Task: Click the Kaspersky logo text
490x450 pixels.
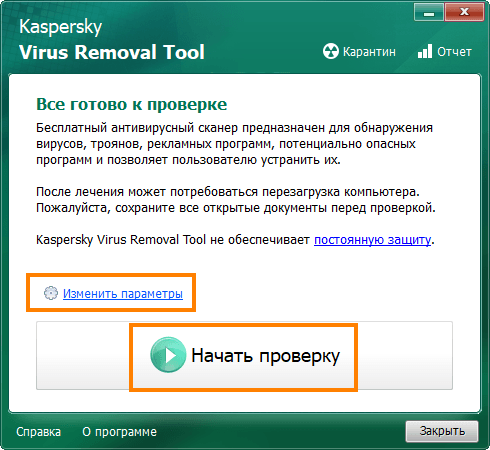Action: click(x=60, y=27)
